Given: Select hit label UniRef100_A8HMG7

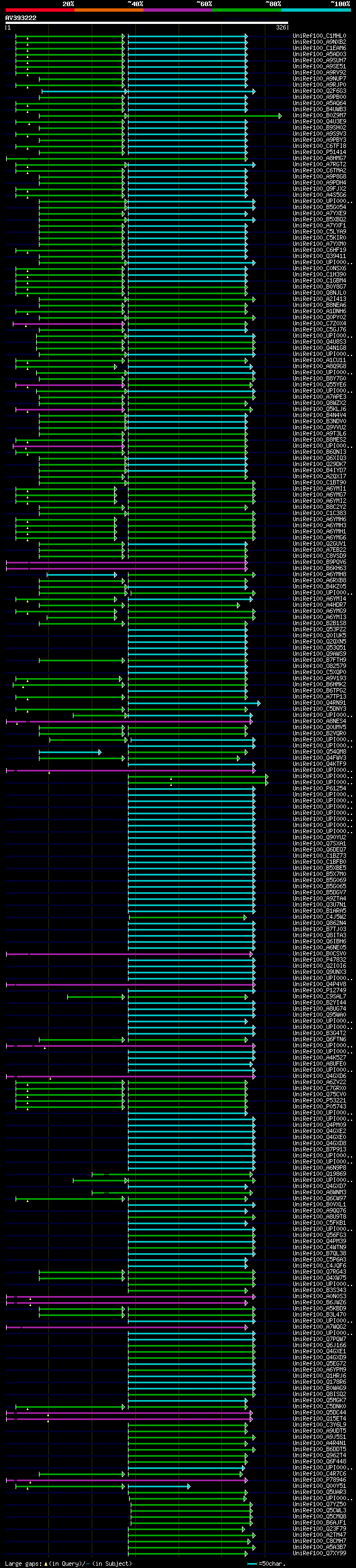Looking at the screenshot, I should [319, 159].
